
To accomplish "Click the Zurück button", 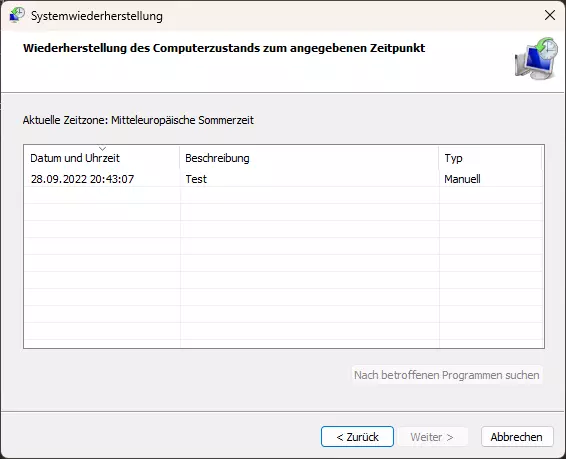I will click(x=357, y=437).
